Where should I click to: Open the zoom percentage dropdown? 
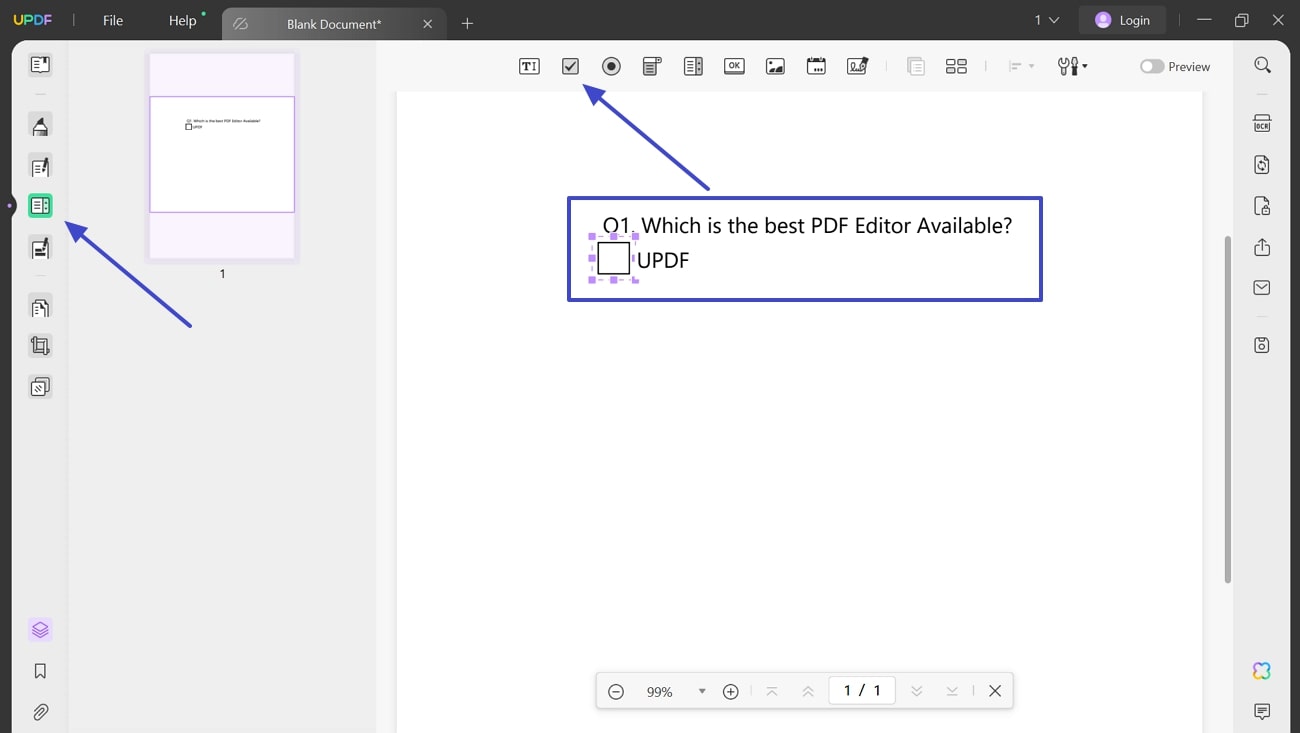coord(700,690)
